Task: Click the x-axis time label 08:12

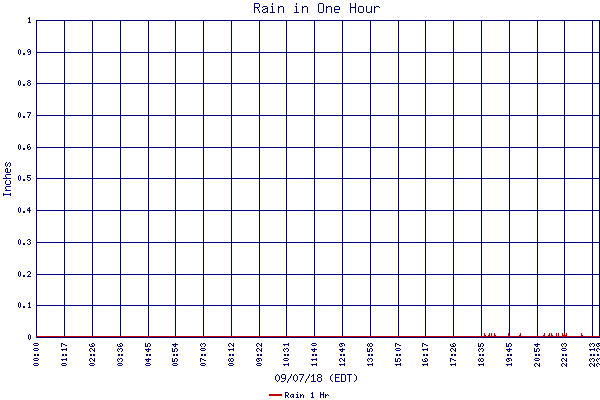Action: pyautogui.click(x=231, y=354)
